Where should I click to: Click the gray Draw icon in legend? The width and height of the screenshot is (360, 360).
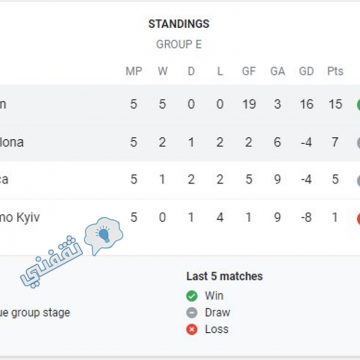(192, 313)
